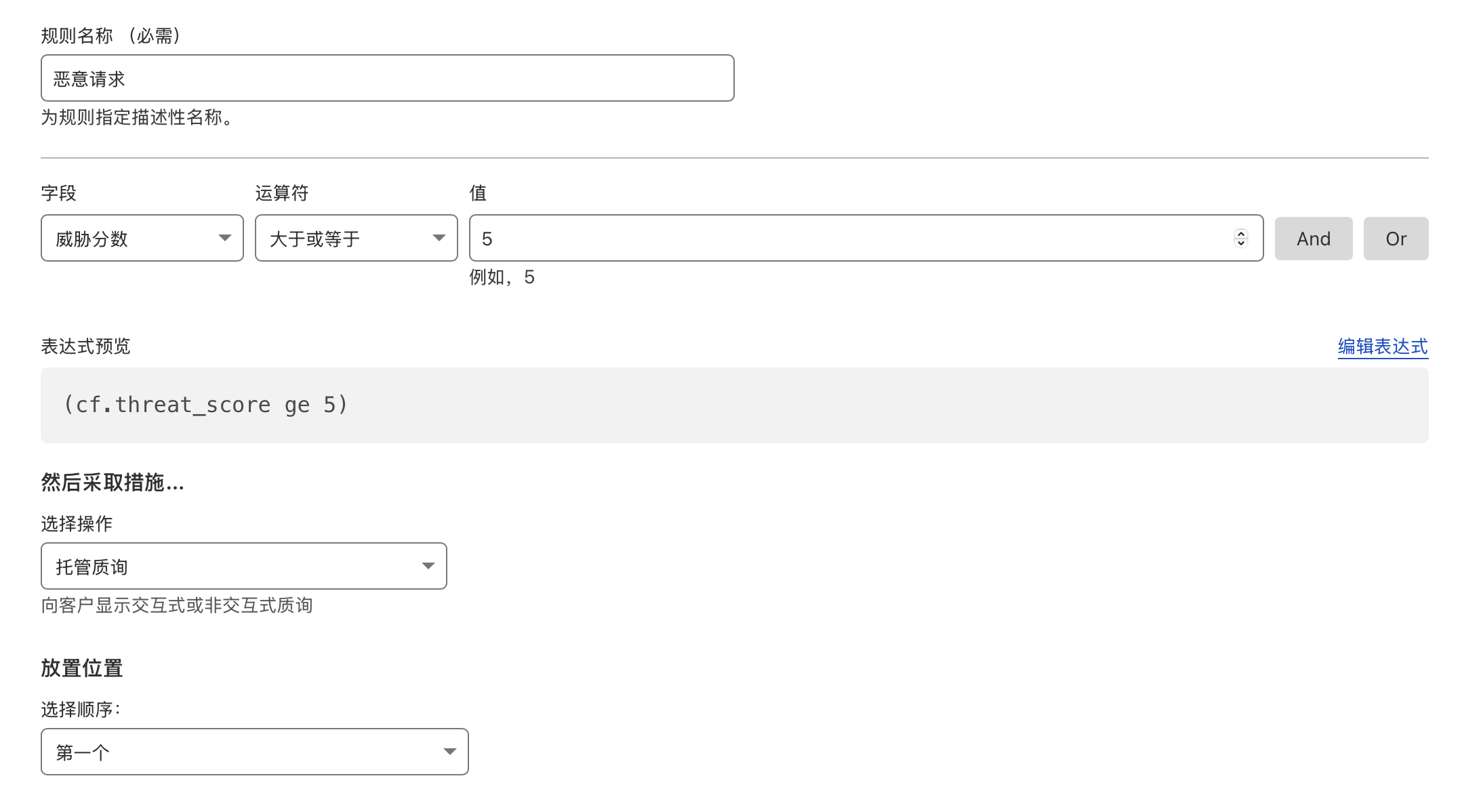Open the 编辑表达式 link

(1383, 346)
